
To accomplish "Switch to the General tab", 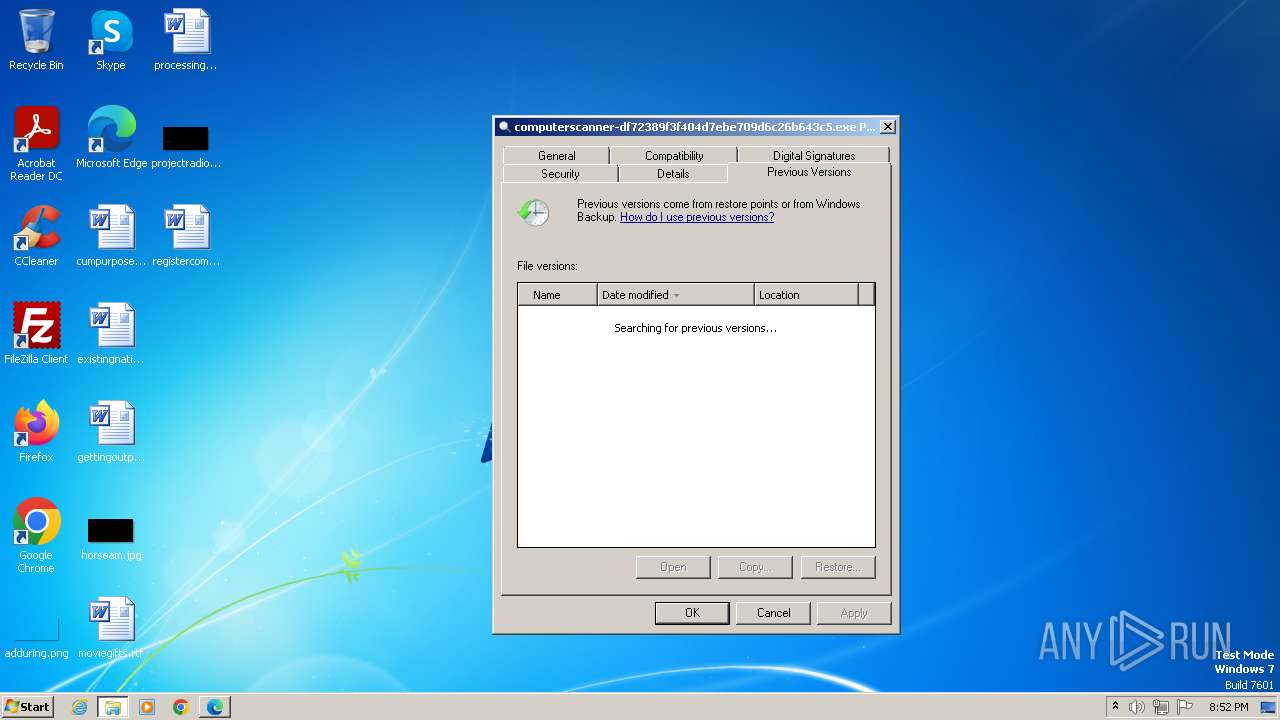I will (557, 155).
